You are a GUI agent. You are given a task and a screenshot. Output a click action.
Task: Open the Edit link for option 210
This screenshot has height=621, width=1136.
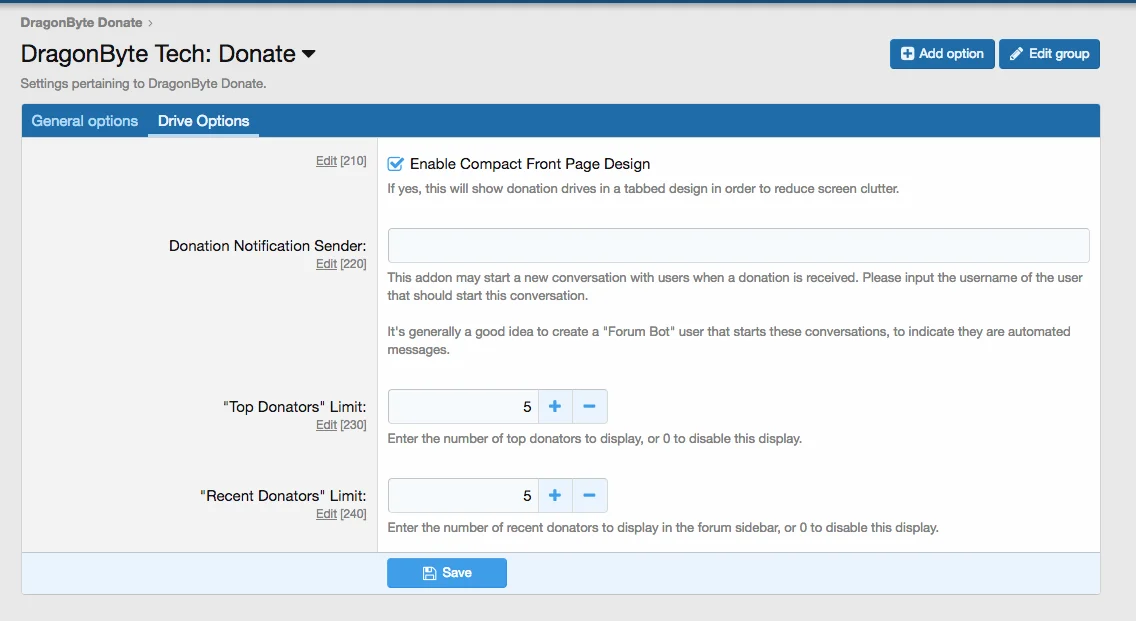tap(326, 161)
